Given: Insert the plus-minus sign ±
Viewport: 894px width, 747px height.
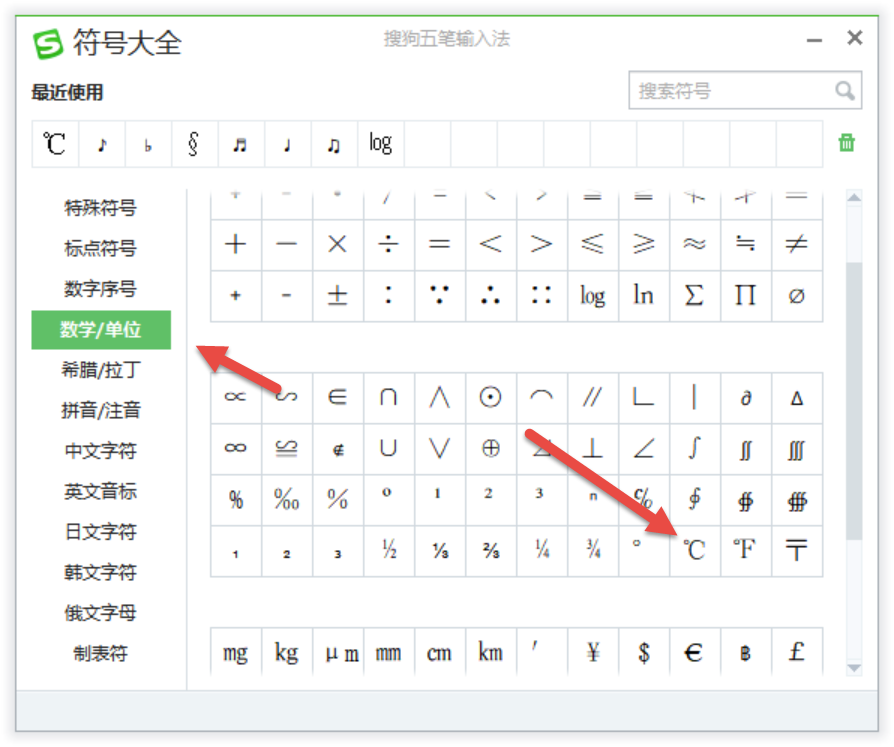Looking at the screenshot, I should coord(338,295).
